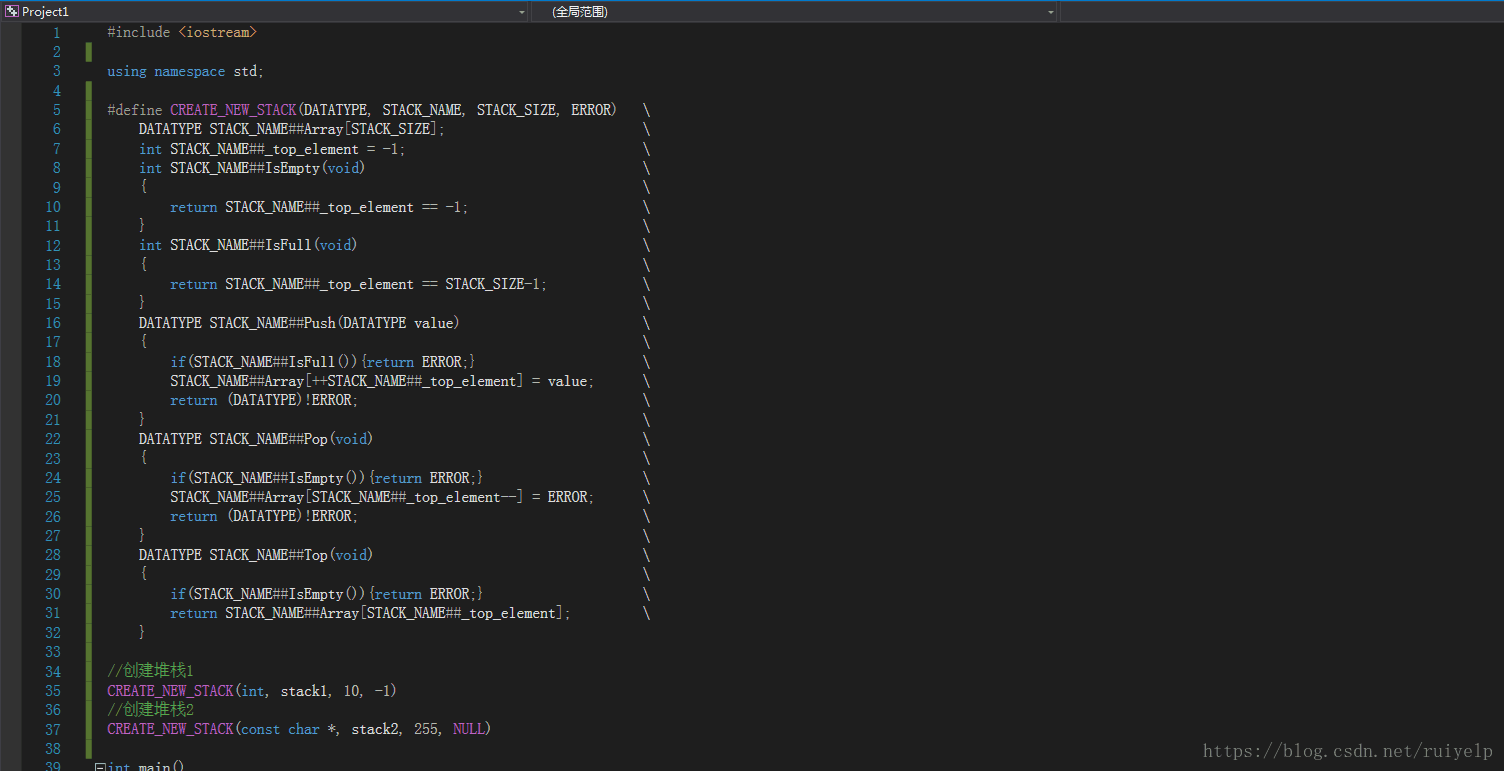The height and width of the screenshot is (771, 1504).
Task: Click 'return STACK_NAME##_top_element == STACK_SIZE-1;'
Action: (359, 284)
